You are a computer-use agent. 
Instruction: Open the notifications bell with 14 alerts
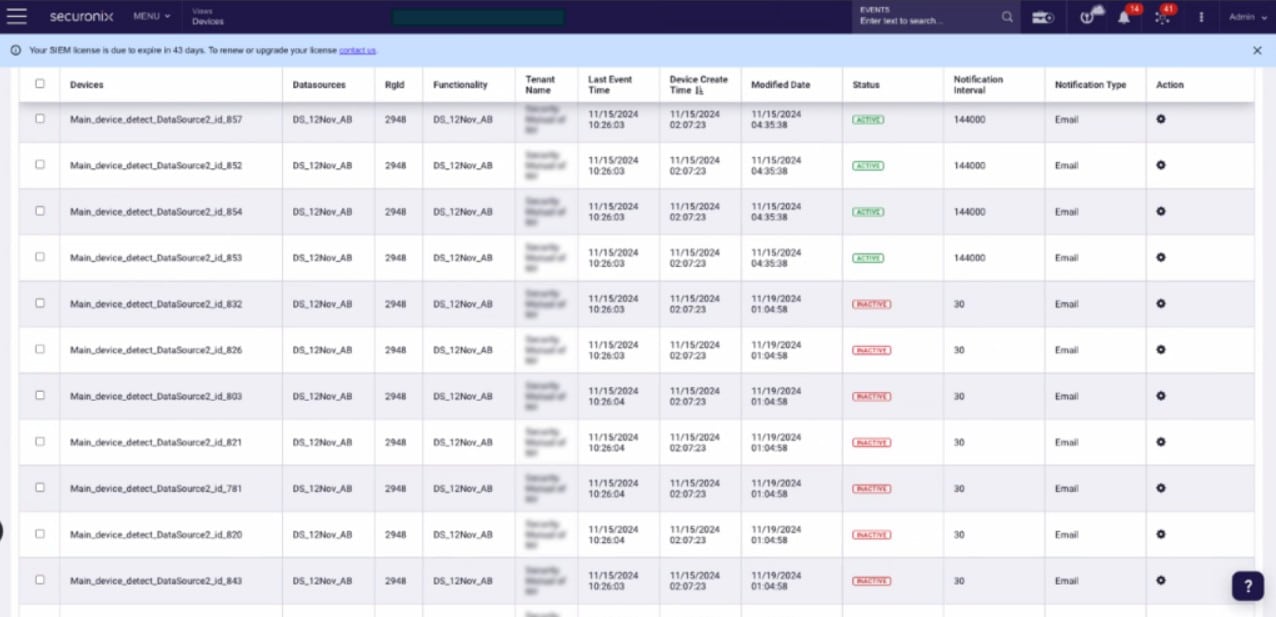click(x=1125, y=16)
